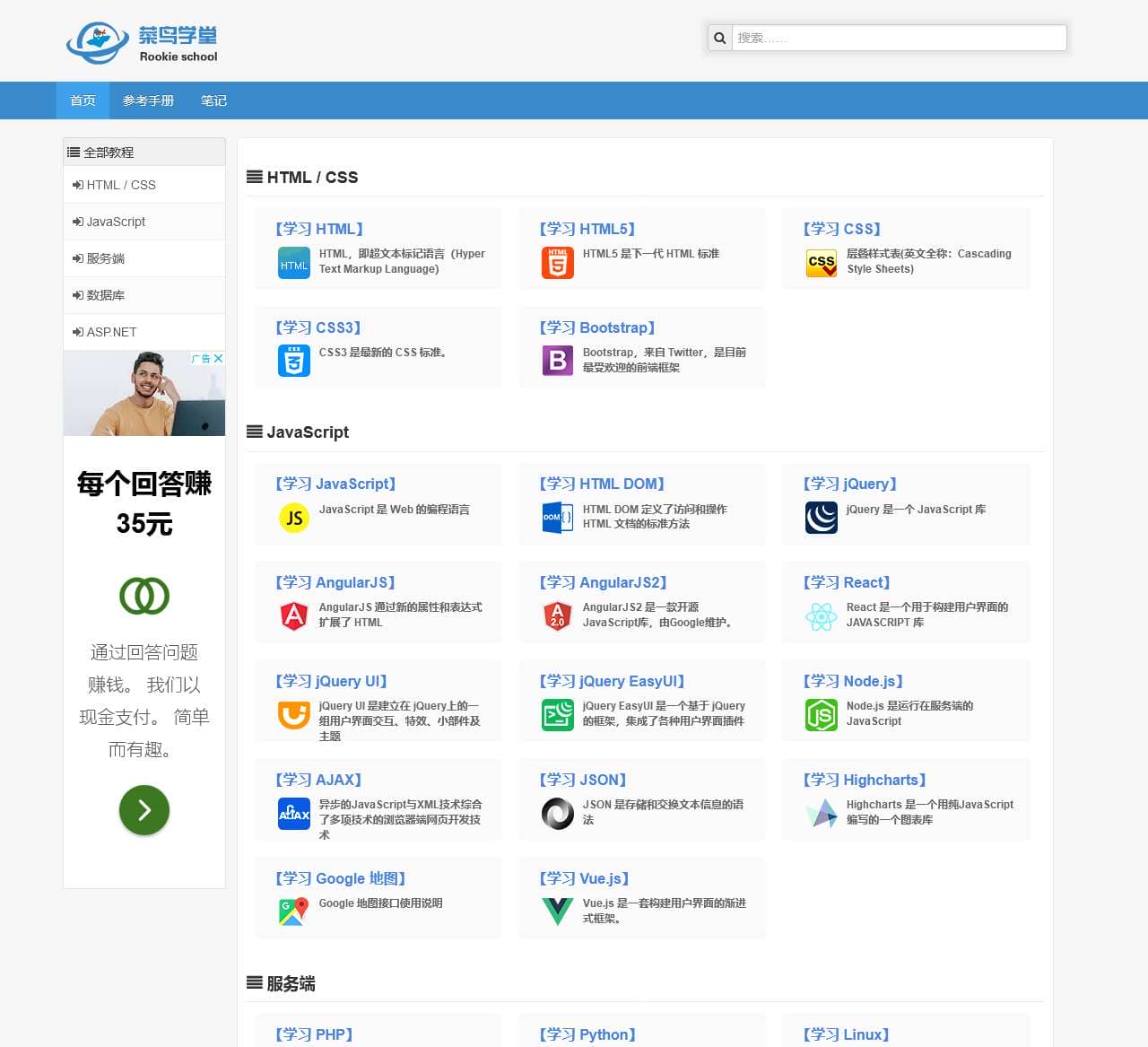Click the CSS3 blue shield icon
Viewport: 1148px width, 1047px height.
(x=293, y=361)
